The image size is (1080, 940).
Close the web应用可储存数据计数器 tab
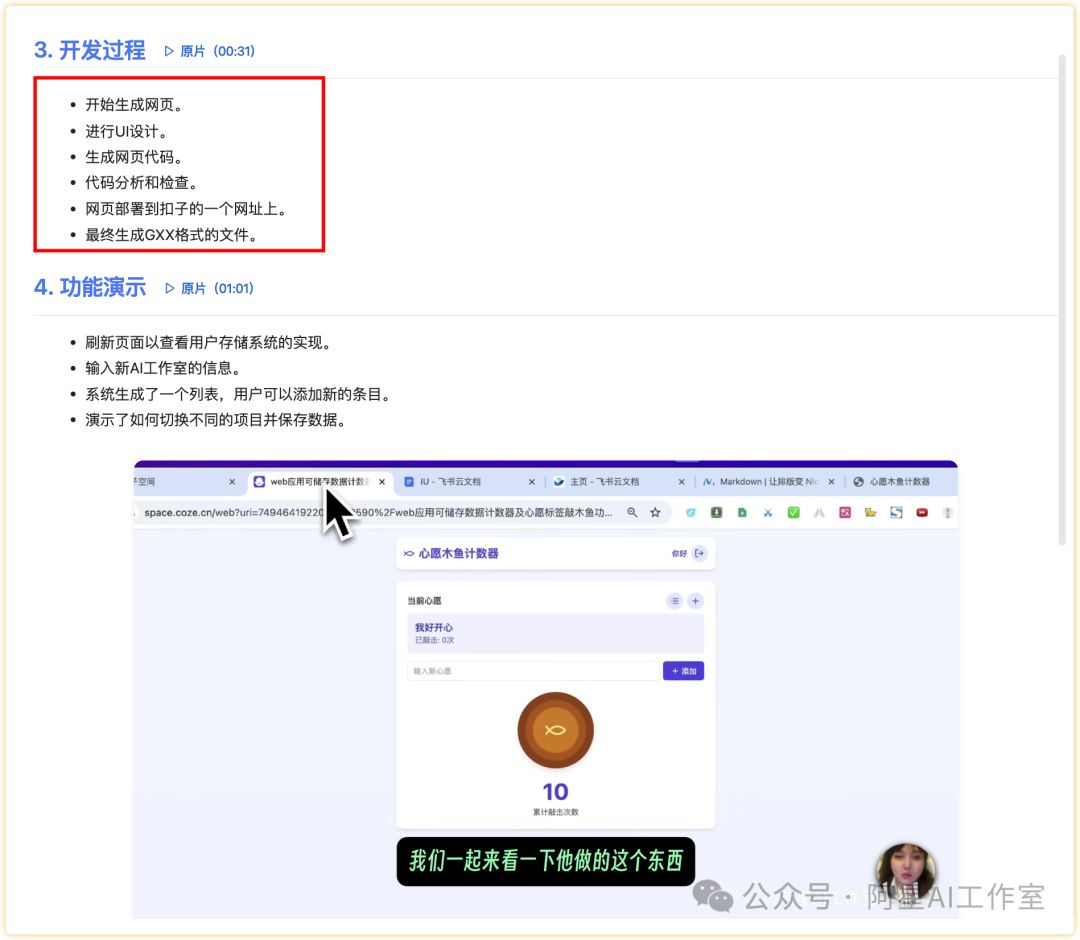tap(382, 481)
